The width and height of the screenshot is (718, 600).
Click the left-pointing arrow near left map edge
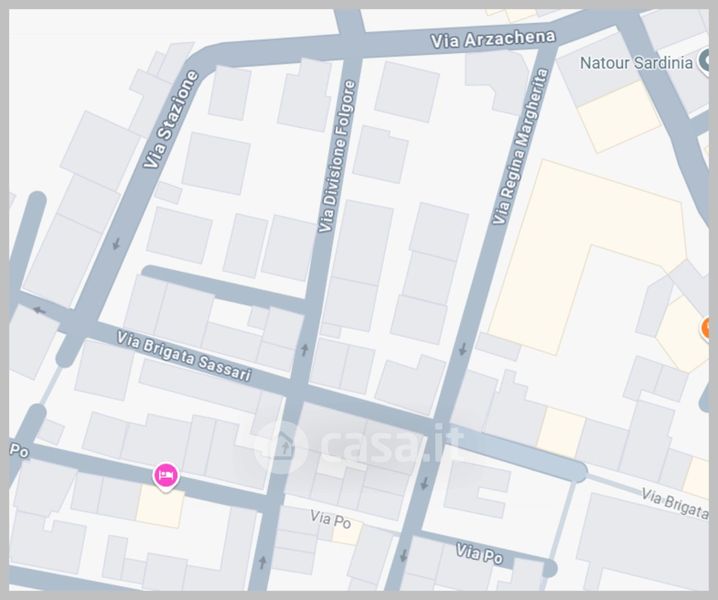point(40,311)
